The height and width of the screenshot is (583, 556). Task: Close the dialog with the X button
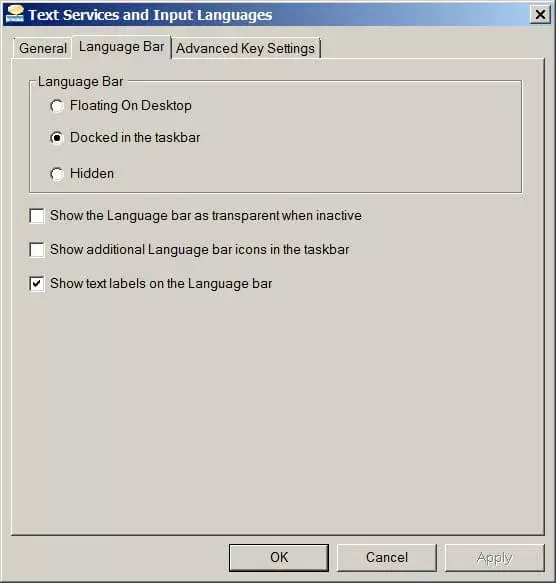540,15
